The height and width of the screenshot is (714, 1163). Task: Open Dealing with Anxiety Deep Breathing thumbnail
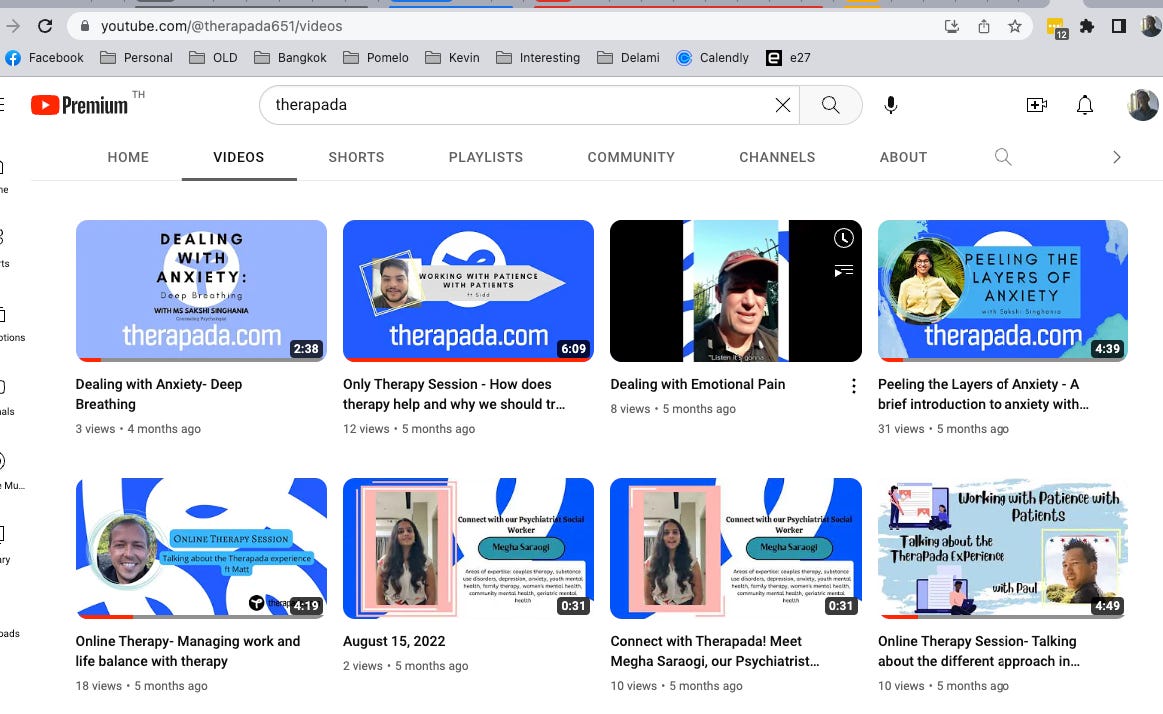(201, 291)
